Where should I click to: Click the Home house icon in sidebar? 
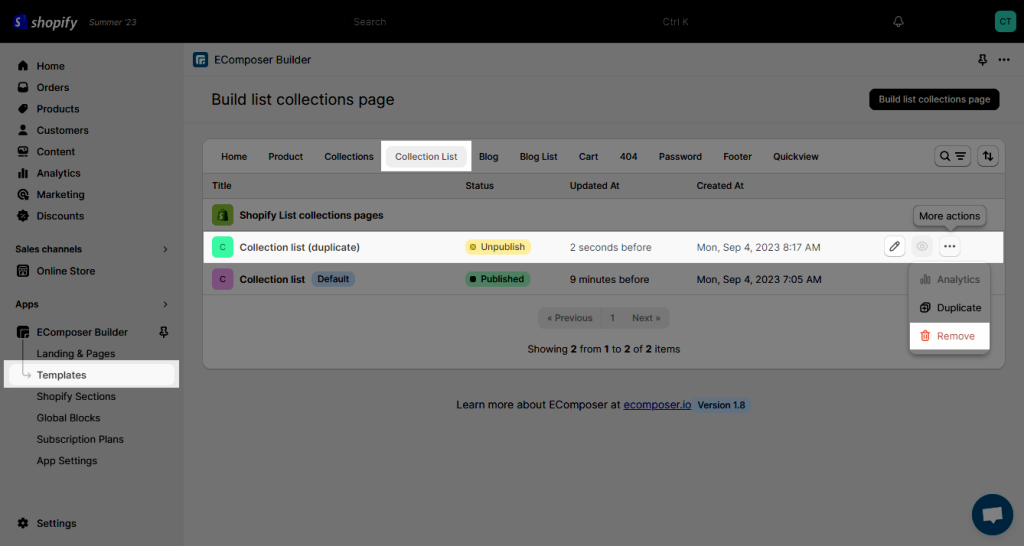(x=23, y=66)
